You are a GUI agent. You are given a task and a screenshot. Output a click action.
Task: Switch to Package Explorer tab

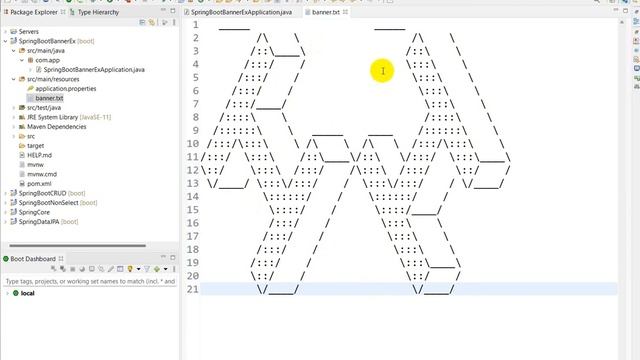tap(34, 12)
